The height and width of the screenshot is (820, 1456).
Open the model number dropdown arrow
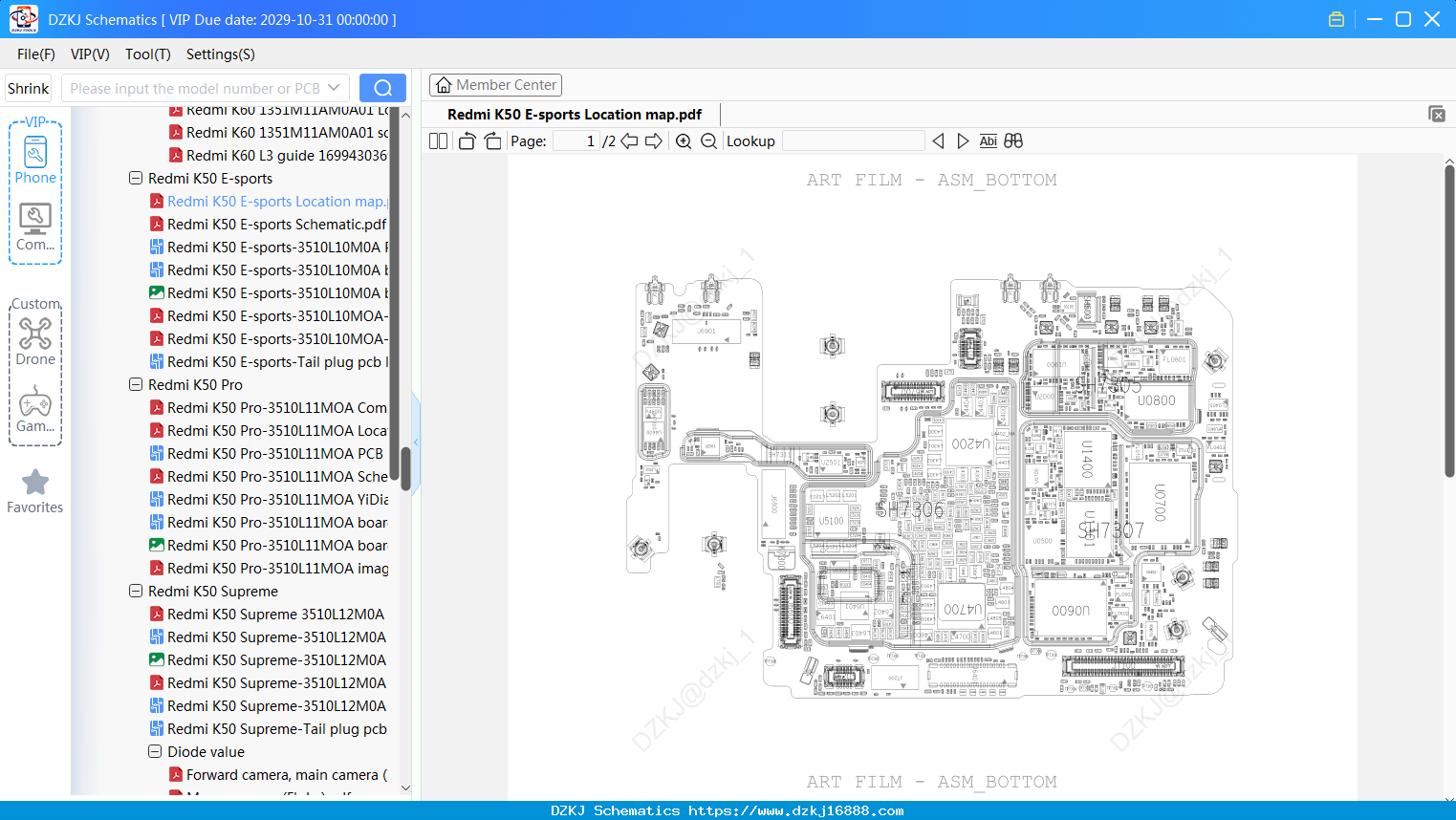click(334, 88)
